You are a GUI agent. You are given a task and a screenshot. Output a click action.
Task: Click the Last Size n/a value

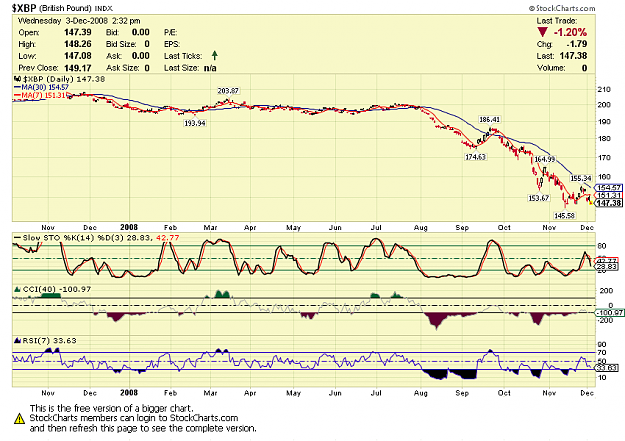point(210,68)
